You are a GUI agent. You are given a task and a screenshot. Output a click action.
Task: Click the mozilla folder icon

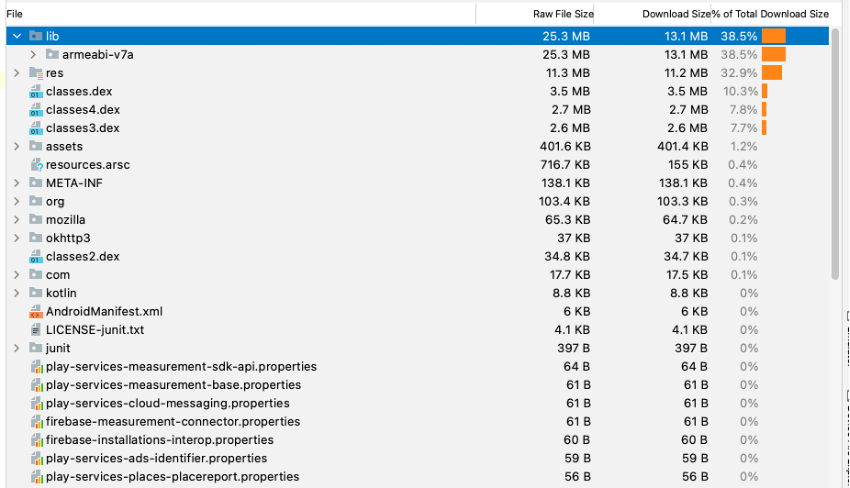point(36,220)
